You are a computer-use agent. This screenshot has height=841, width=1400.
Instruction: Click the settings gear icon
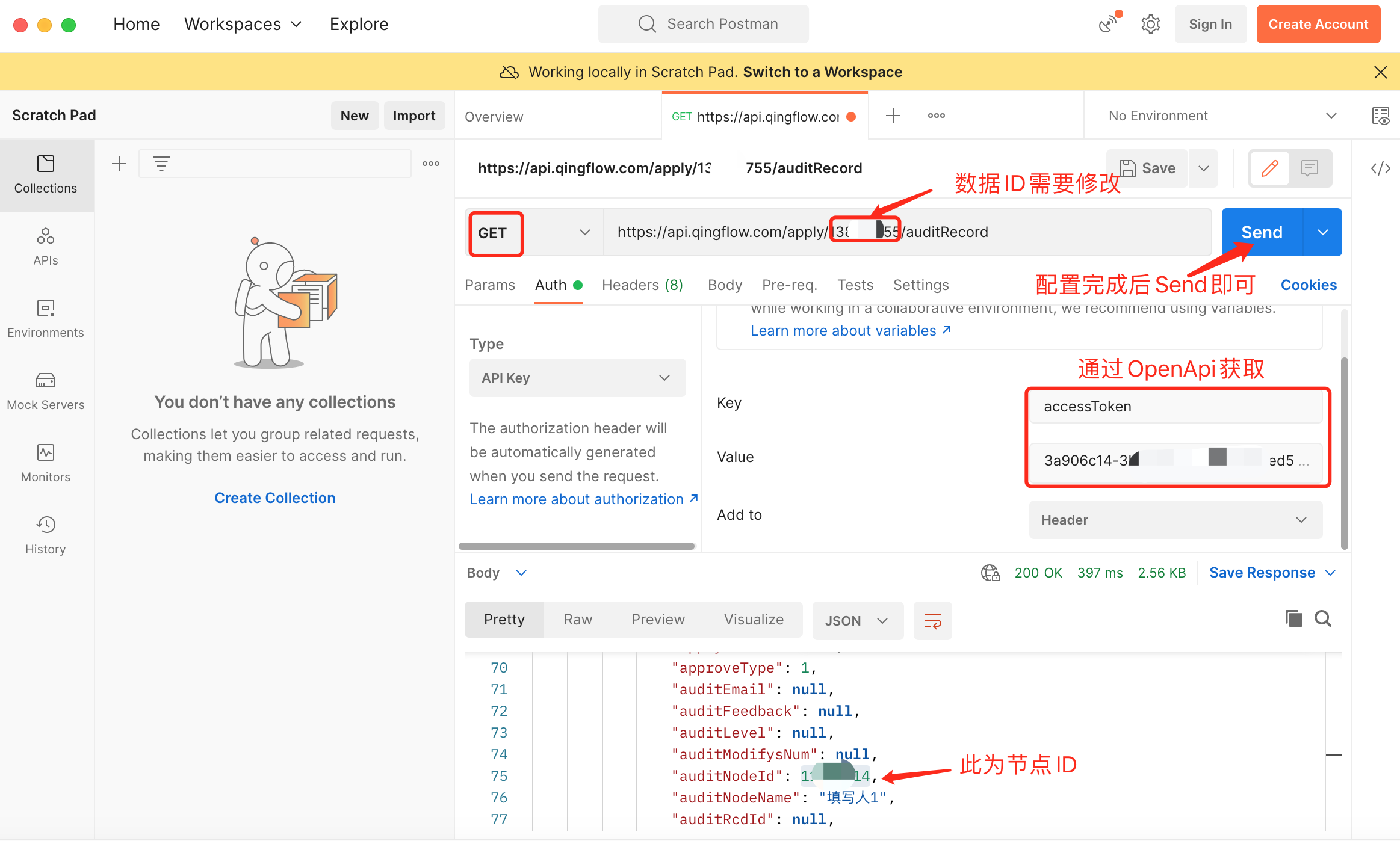coord(1150,24)
